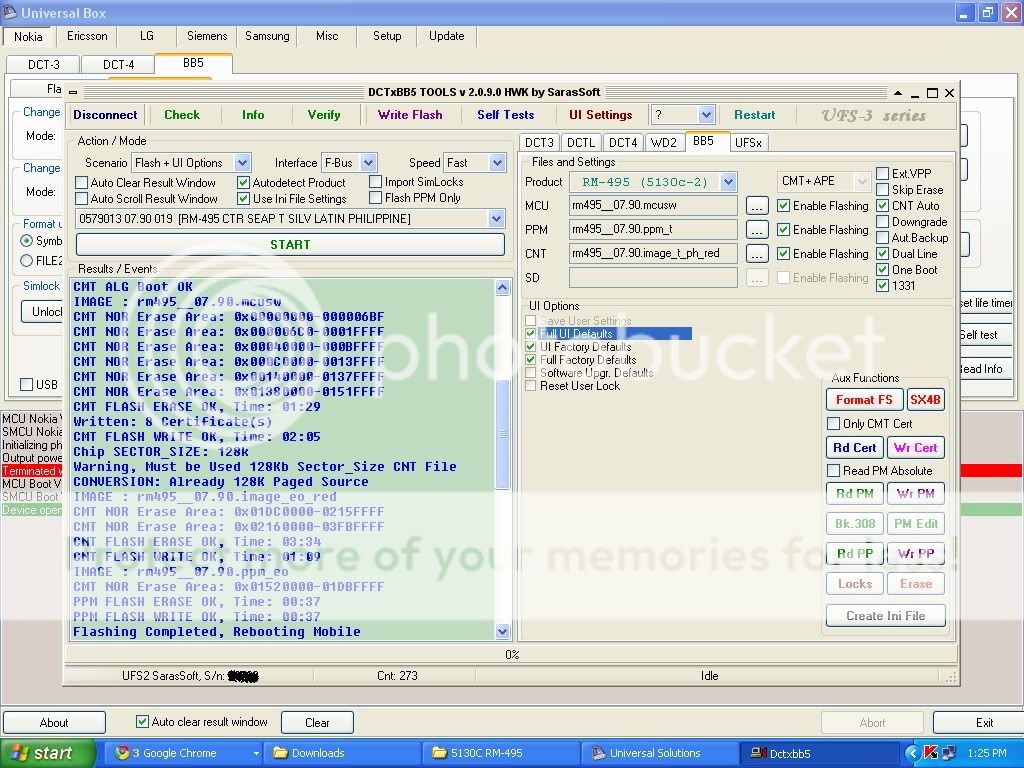Click Disconnect button
This screenshot has height=768, width=1024.
point(105,115)
